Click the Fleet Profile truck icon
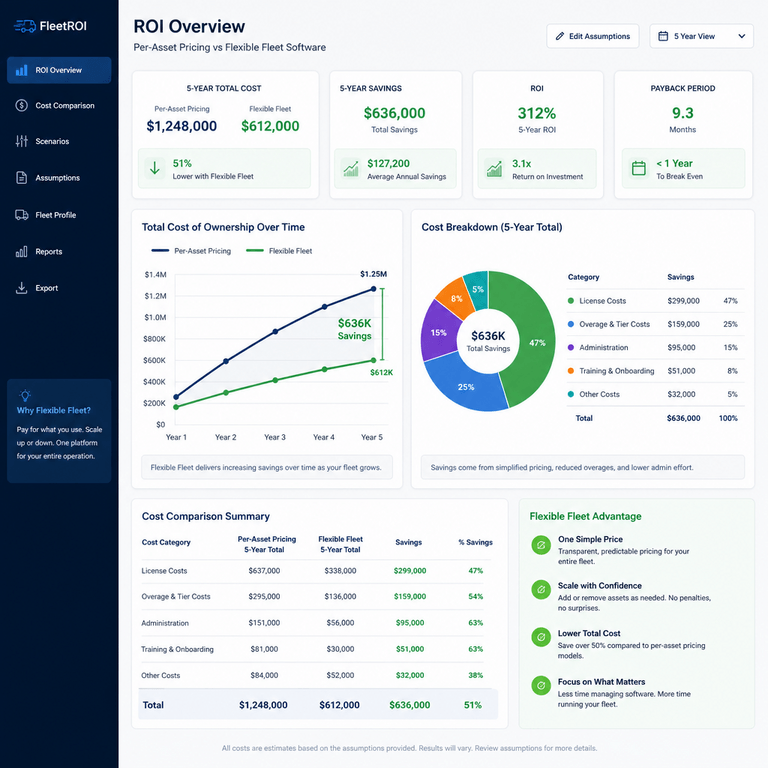The image size is (768, 768). click(22, 215)
